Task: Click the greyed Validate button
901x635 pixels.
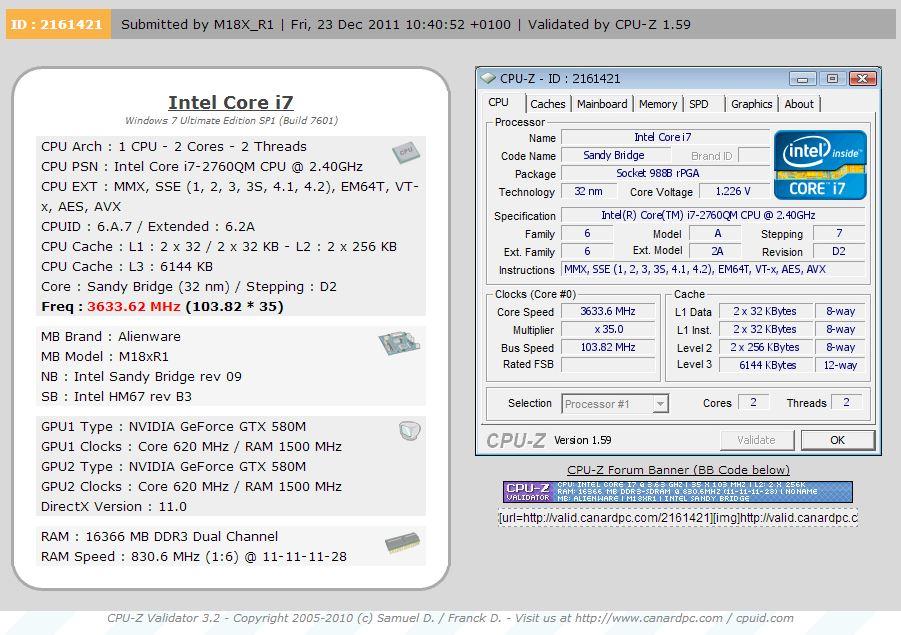Action: tap(756, 440)
